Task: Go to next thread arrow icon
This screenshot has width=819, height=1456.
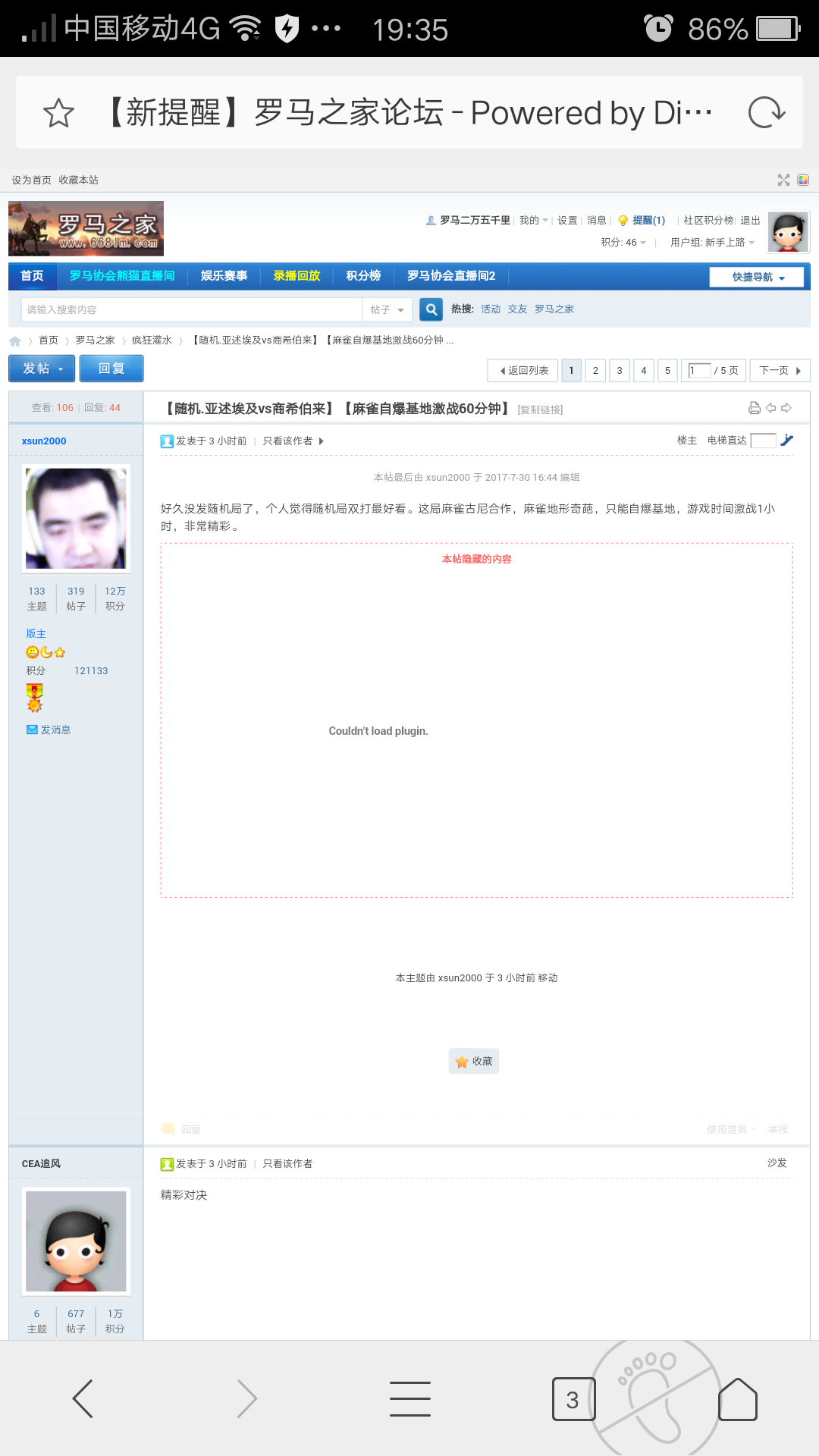Action: [x=786, y=408]
